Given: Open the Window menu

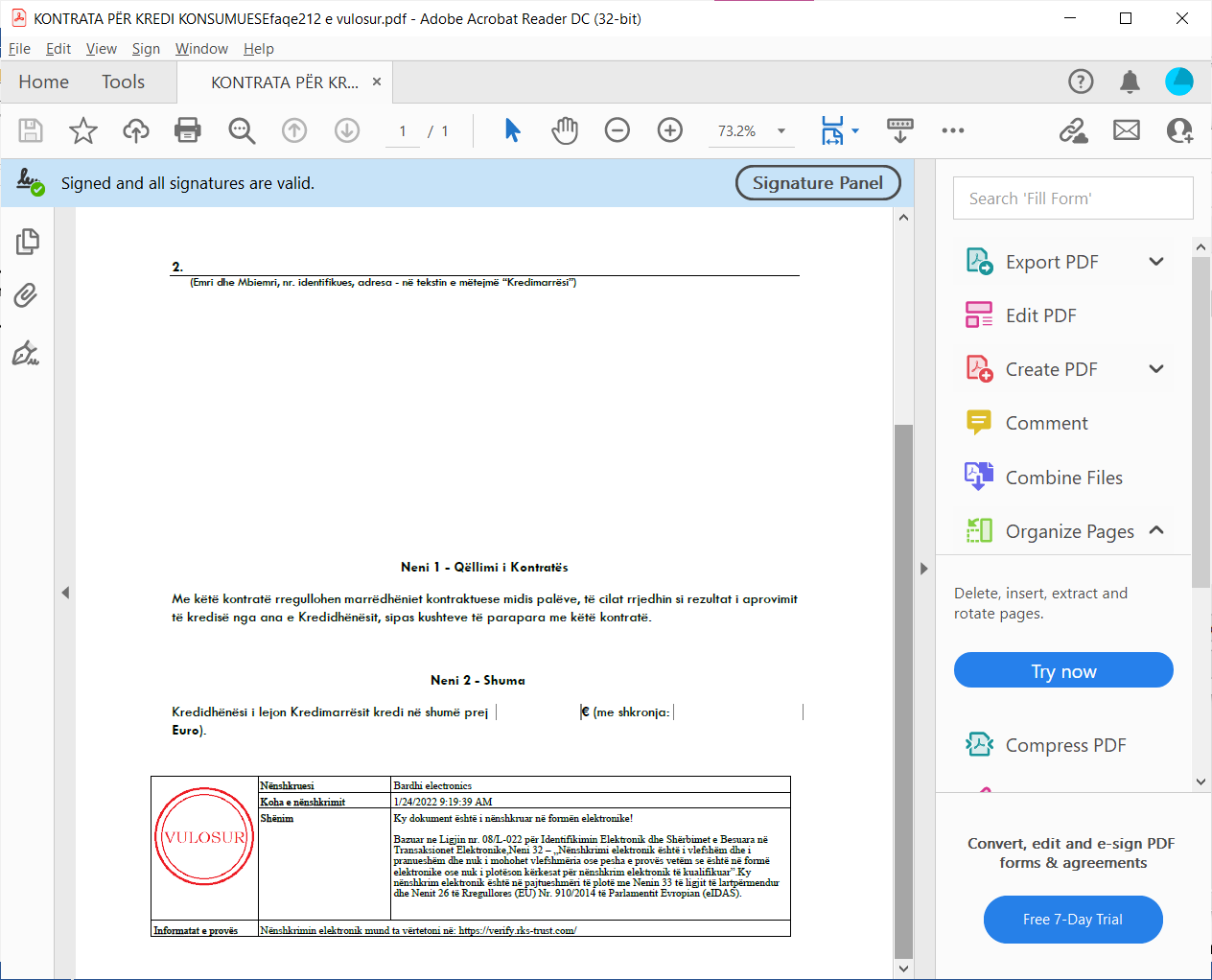Looking at the screenshot, I should coord(201,49).
